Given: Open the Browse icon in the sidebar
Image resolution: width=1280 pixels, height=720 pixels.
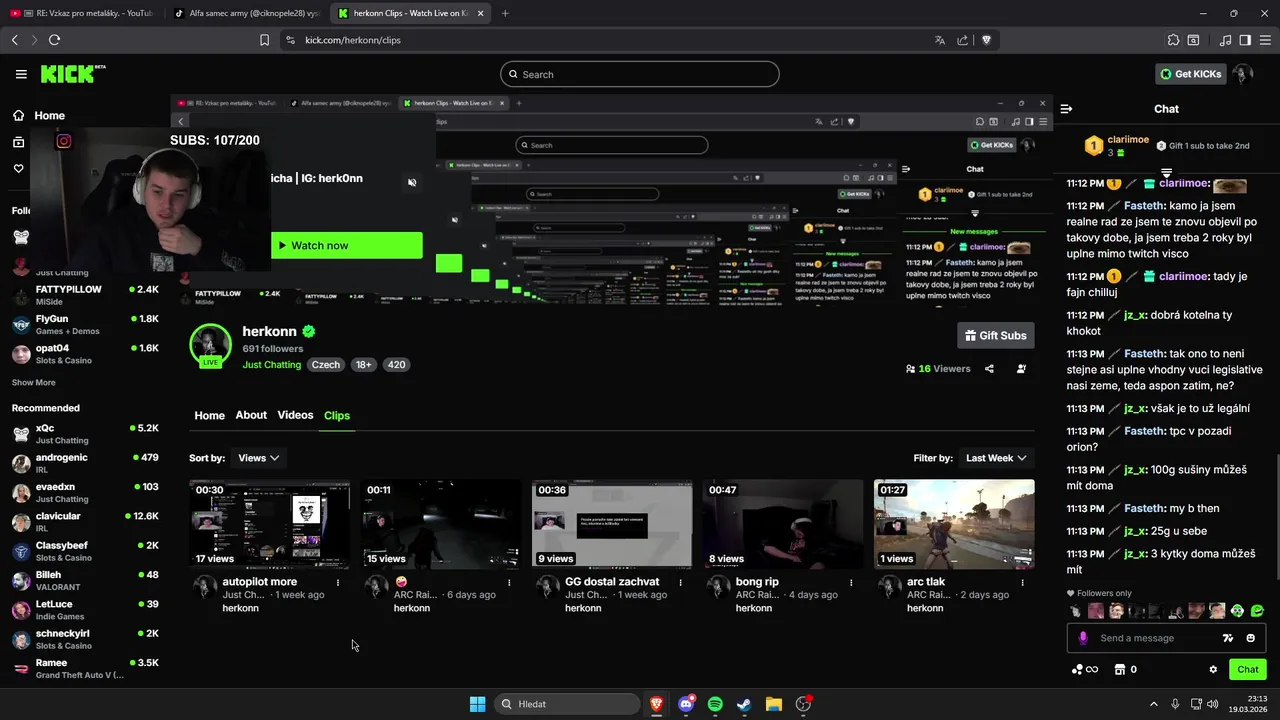Looking at the screenshot, I should [18, 142].
